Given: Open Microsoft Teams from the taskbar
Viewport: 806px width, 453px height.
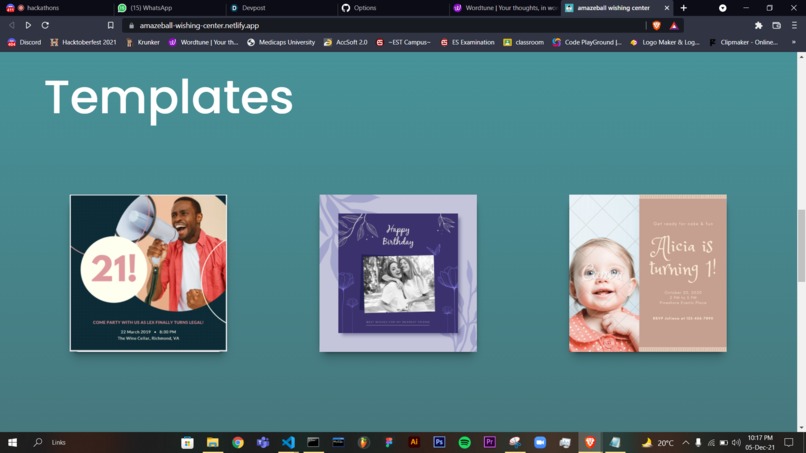Looking at the screenshot, I should click(x=263, y=442).
